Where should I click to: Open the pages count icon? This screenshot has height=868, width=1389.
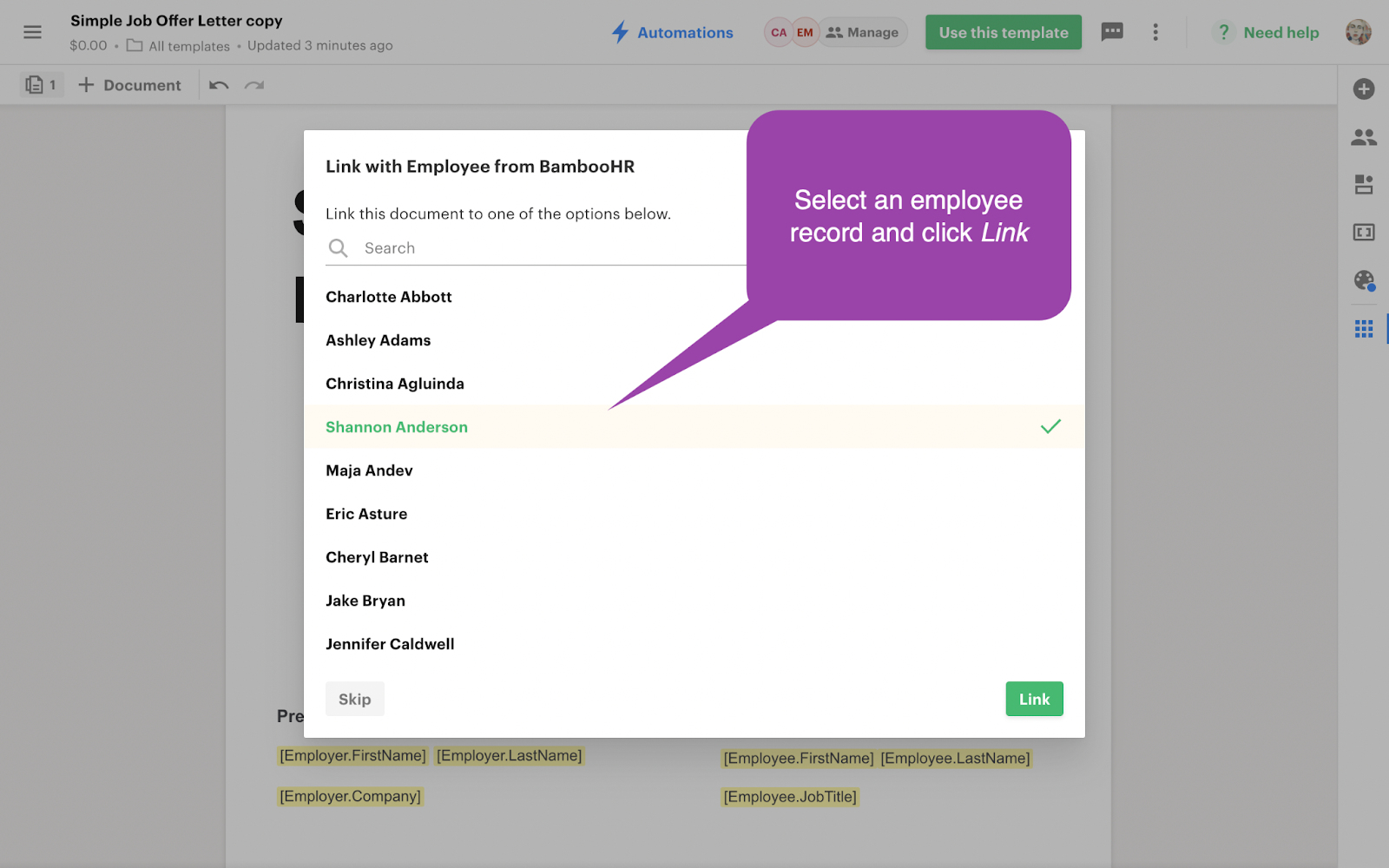pyautogui.click(x=42, y=85)
